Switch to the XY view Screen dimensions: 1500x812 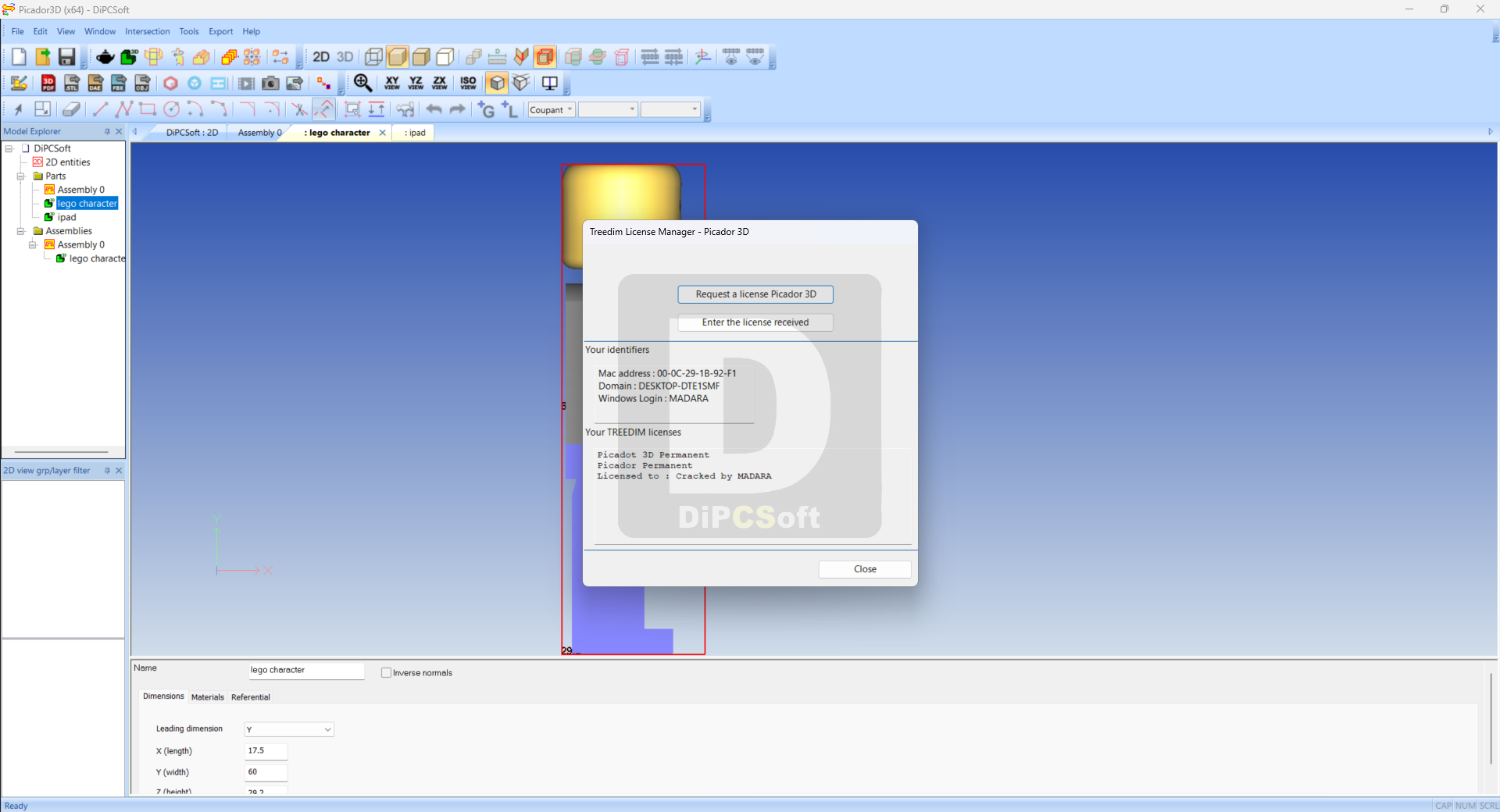click(x=392, y=83)
